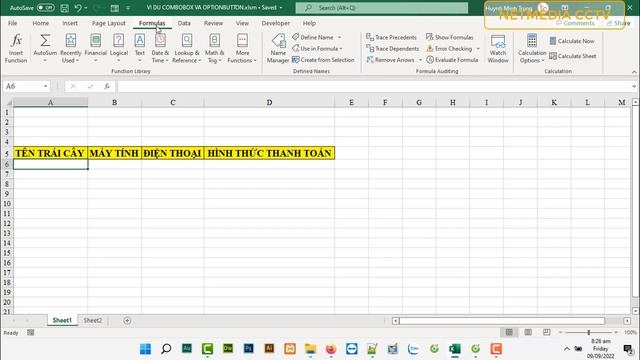Click Error Checking button
The width and height of the screenshot is (640, 360).
tap(449, 49)
